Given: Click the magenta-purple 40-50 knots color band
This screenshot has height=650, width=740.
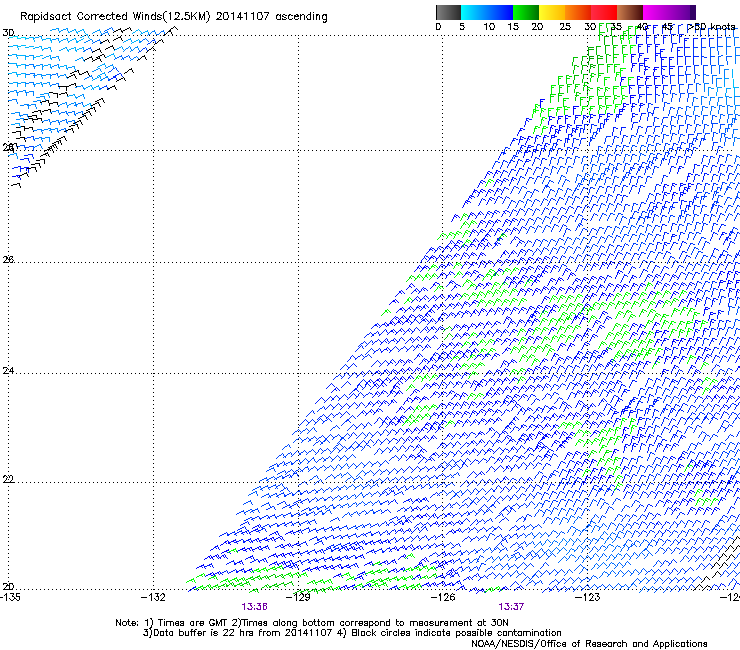Looking at the screenshot, I should point(669,12).
